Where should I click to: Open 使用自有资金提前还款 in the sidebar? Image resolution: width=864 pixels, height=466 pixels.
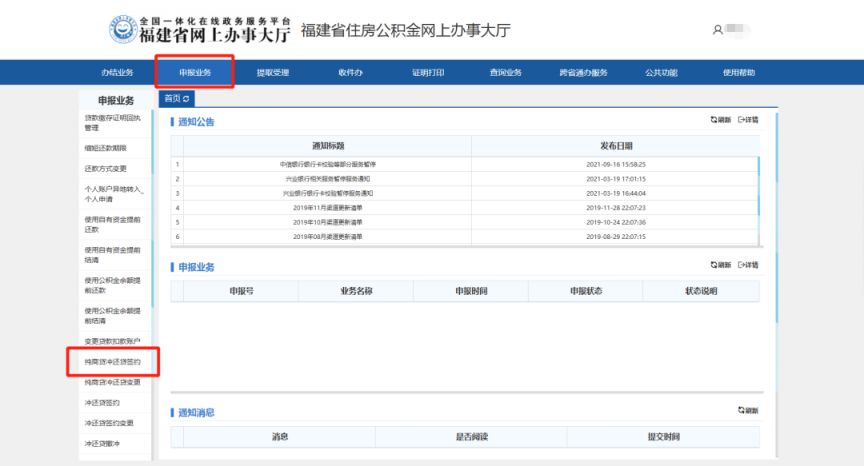point(112,224)
